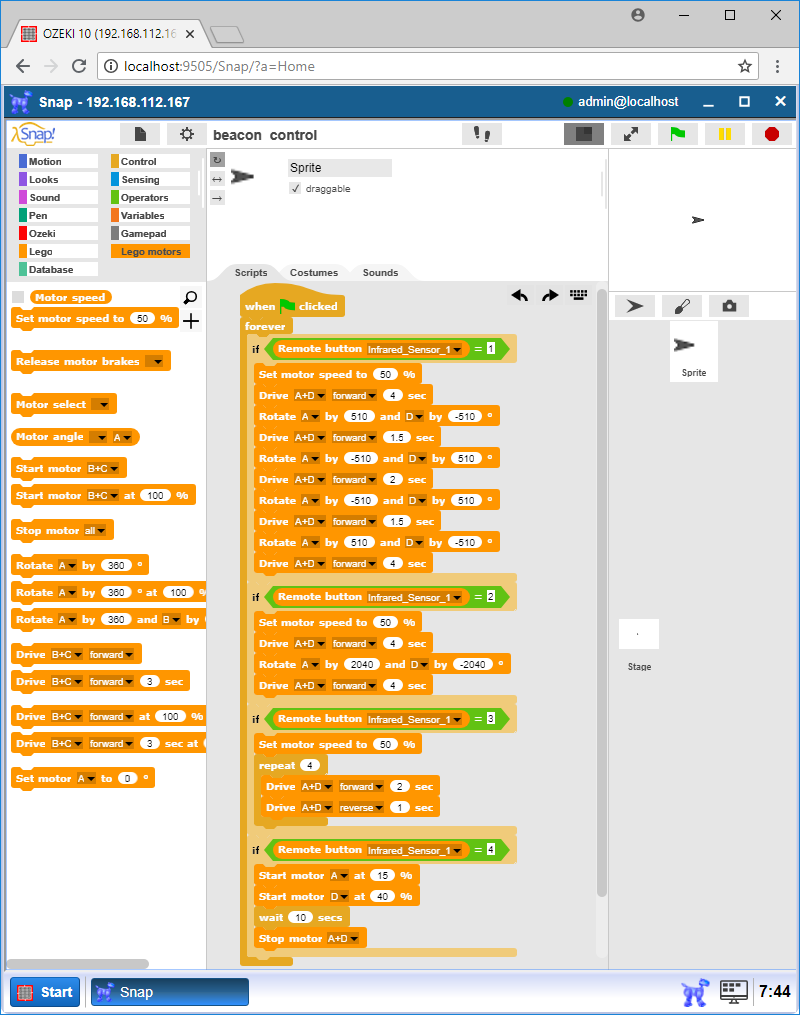800x1015 pixels.
Task: Open the Sensing block category
Action: pyautogui.click(x=150, y=179)
